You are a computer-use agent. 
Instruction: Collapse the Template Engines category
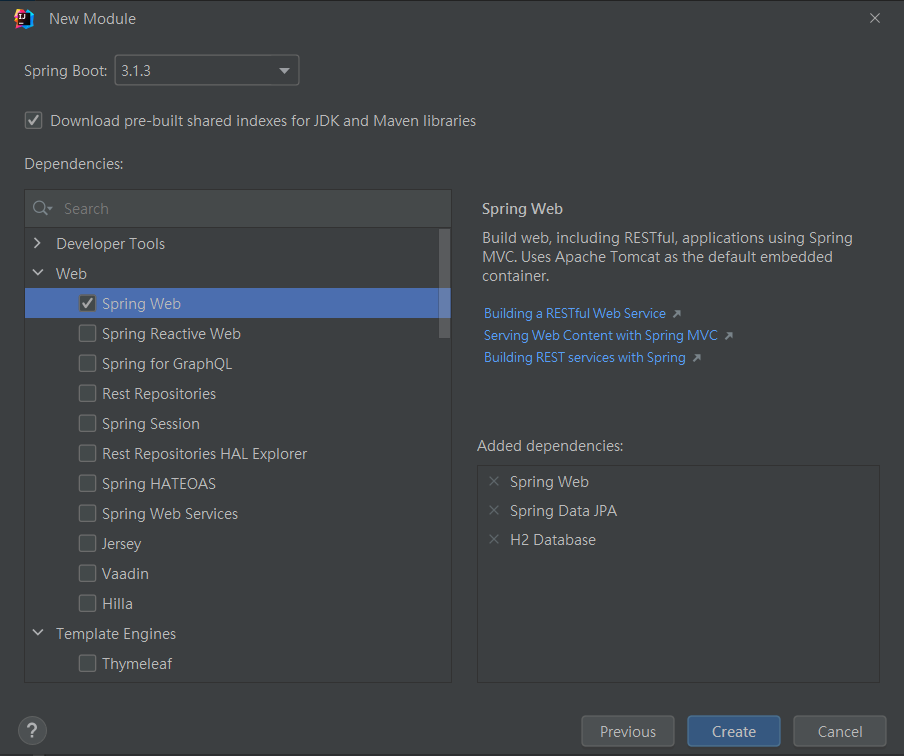coord(38,633)
